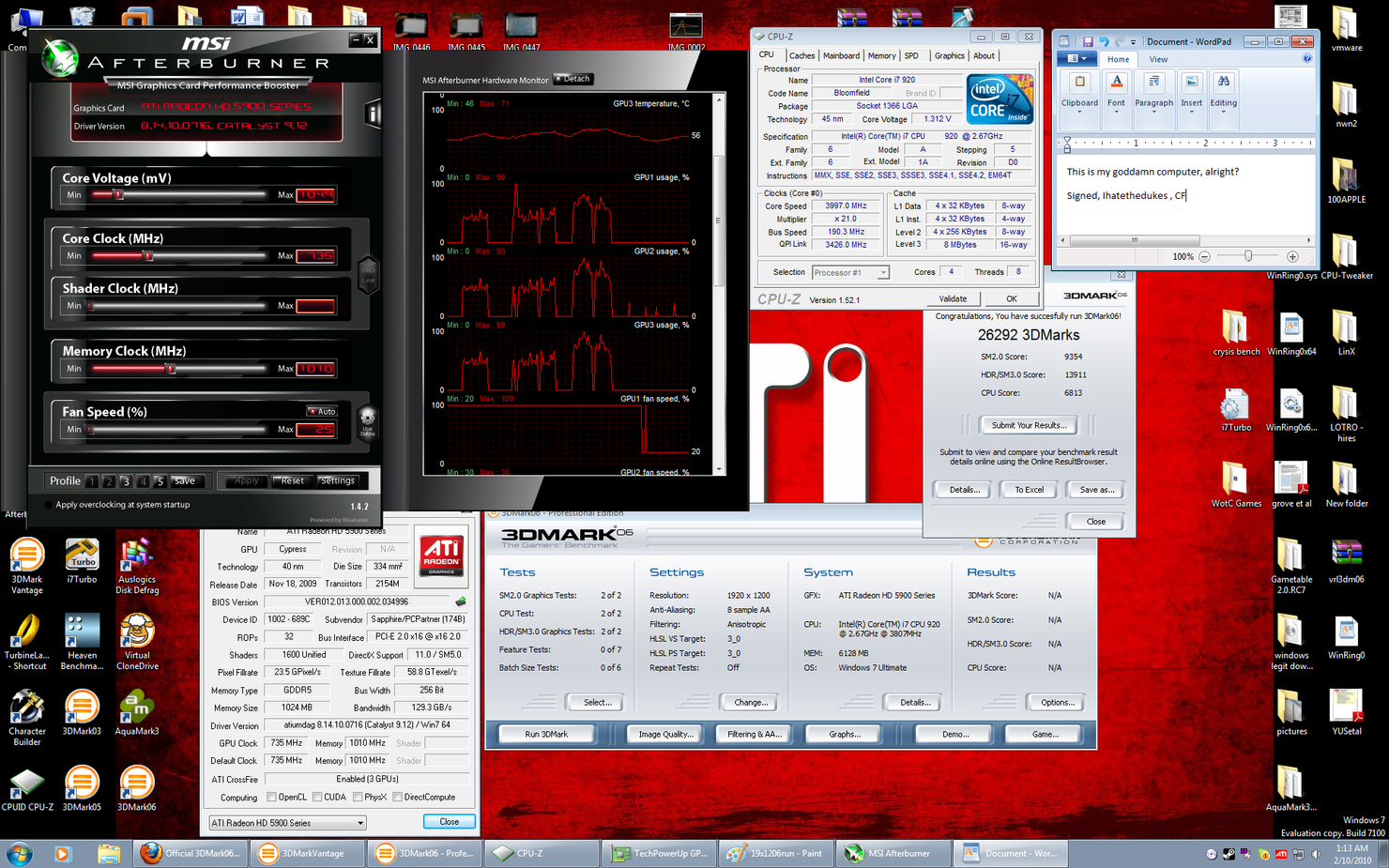Screen dimensions: 1389x868
Task: Switch to the Mainboard tab in CPU-Z
Action: (841, 56)
